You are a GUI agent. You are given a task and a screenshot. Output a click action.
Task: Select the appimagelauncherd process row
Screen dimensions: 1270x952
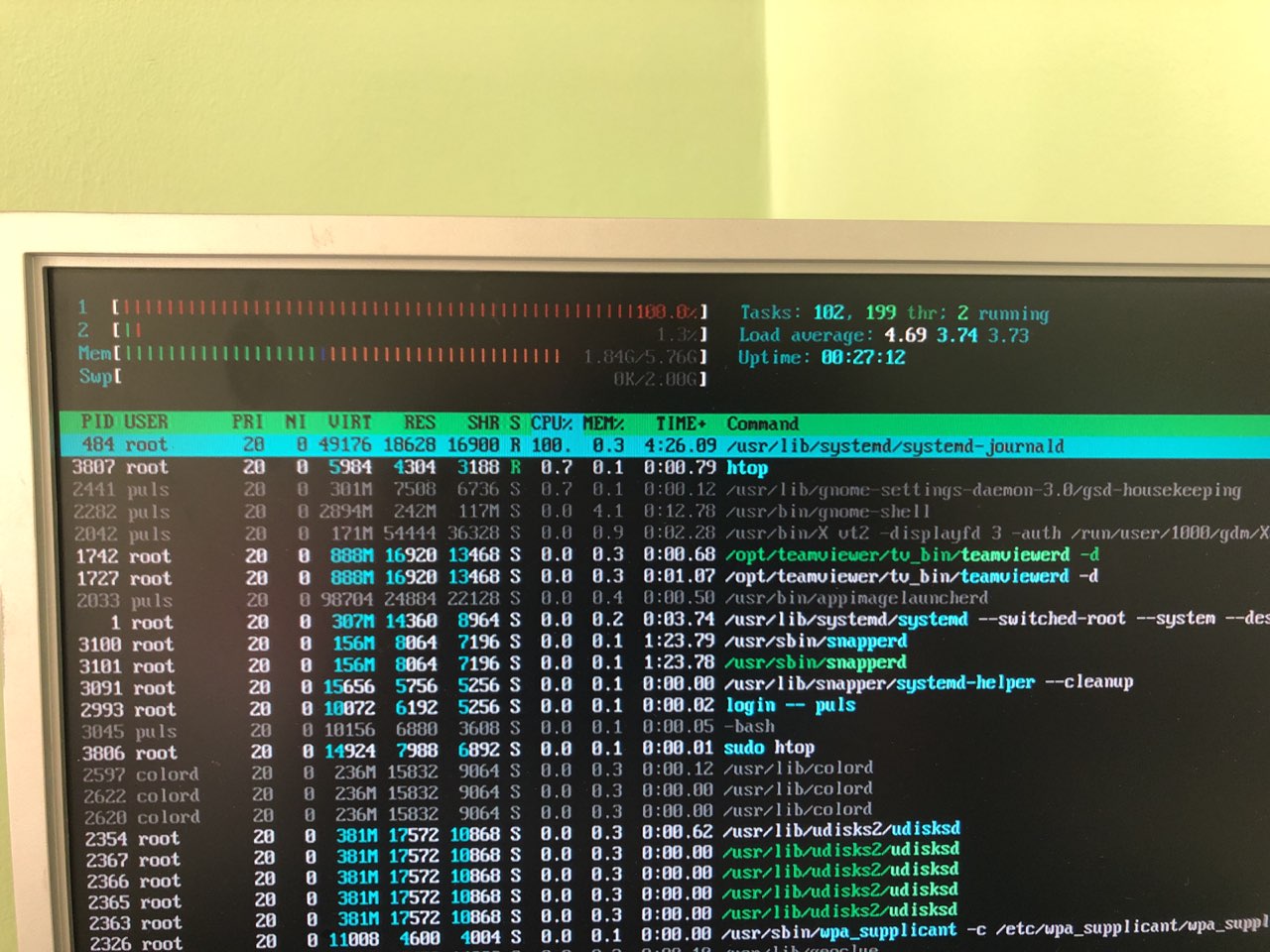(x=665, y=599)
